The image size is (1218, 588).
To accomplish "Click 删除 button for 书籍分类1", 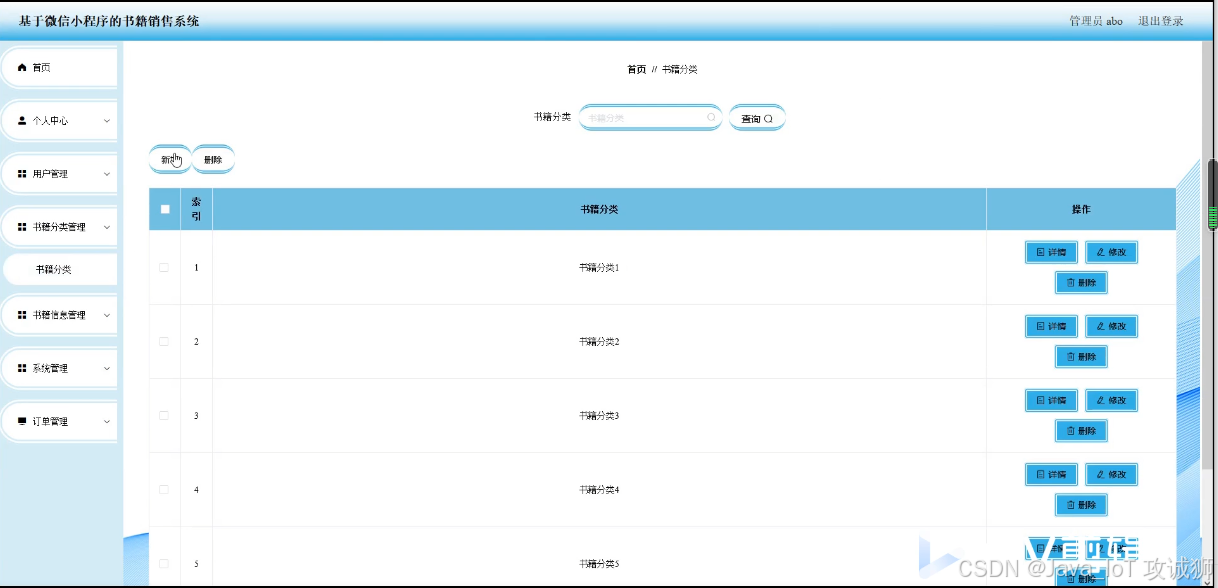I will (x=1081, y=282).
